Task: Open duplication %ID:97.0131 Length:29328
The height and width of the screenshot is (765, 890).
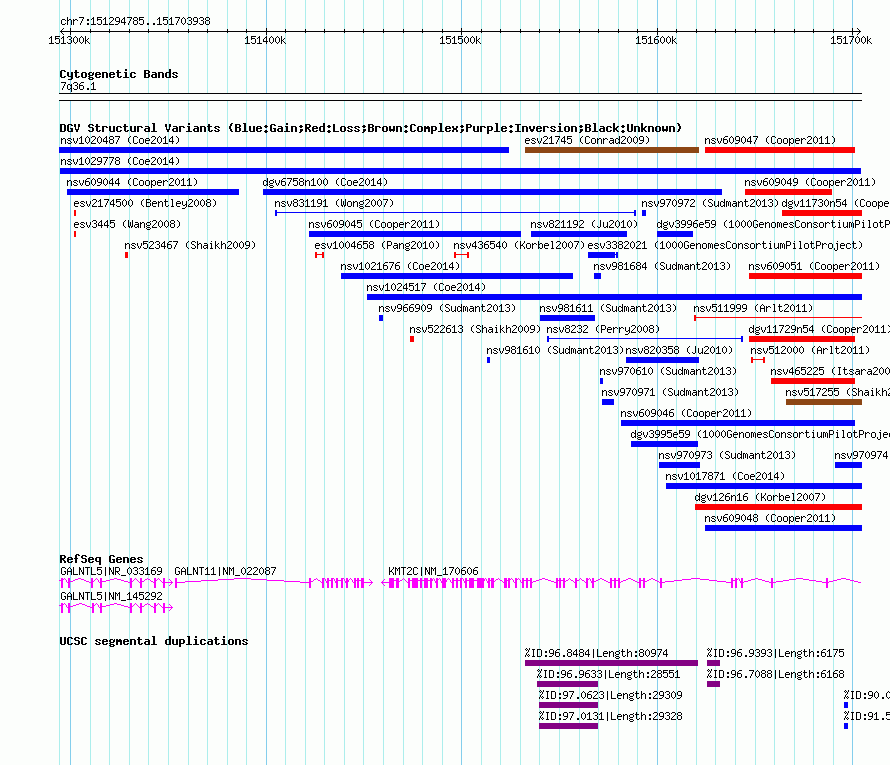Action: tap(610, 716)
